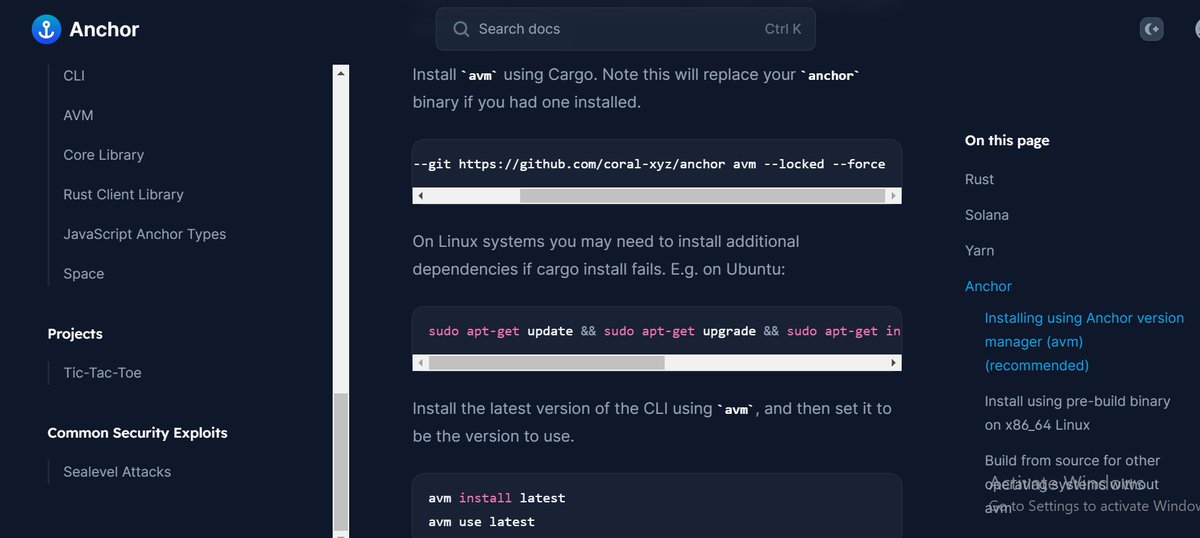Image resolution: width=1200 pixels, height=538 pixels.
Task: Click right arrow of cargo command scrollbar
Action: 893,196
